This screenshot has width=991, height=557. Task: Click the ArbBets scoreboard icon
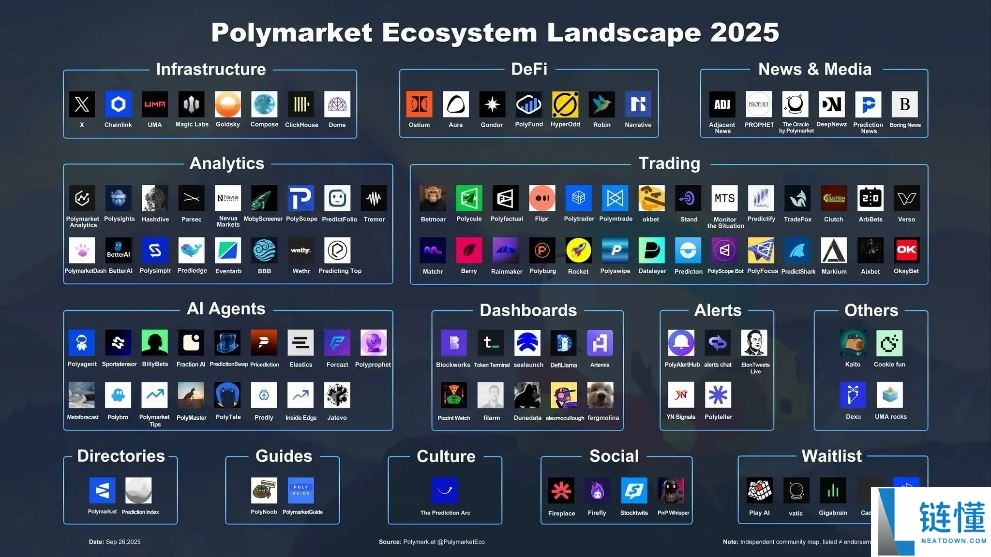[870, 199]
